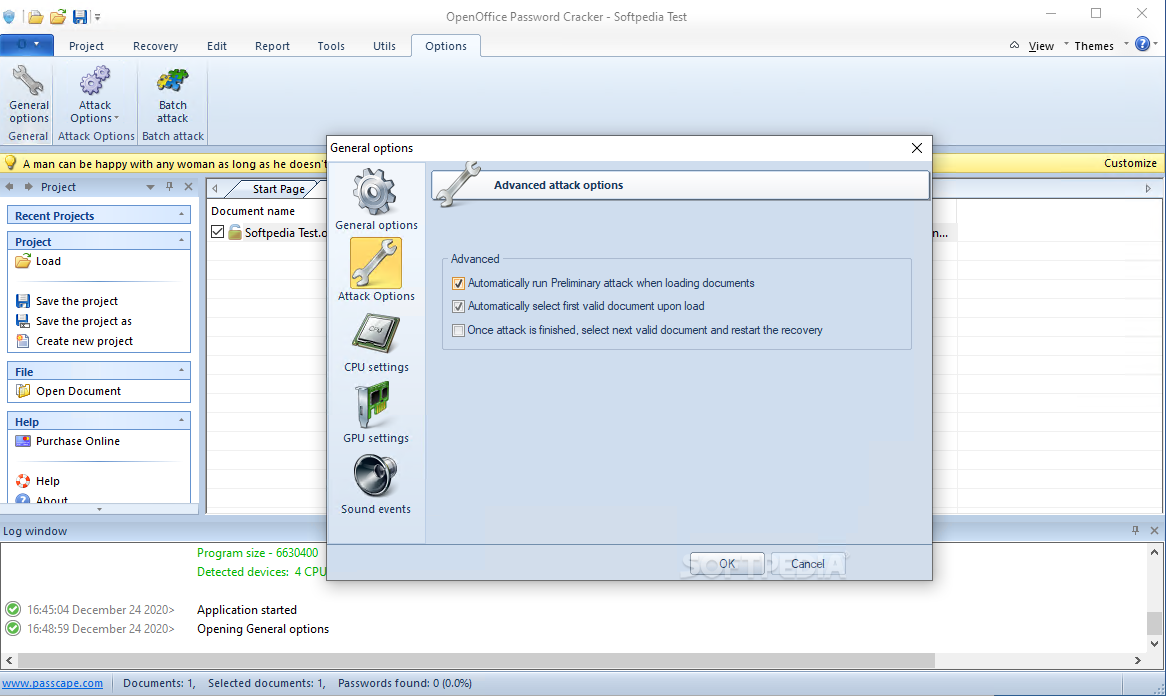Screen dimensions: 1166x696
Task: Switch to the Edit ribbon tab
Action: point(217,45)
